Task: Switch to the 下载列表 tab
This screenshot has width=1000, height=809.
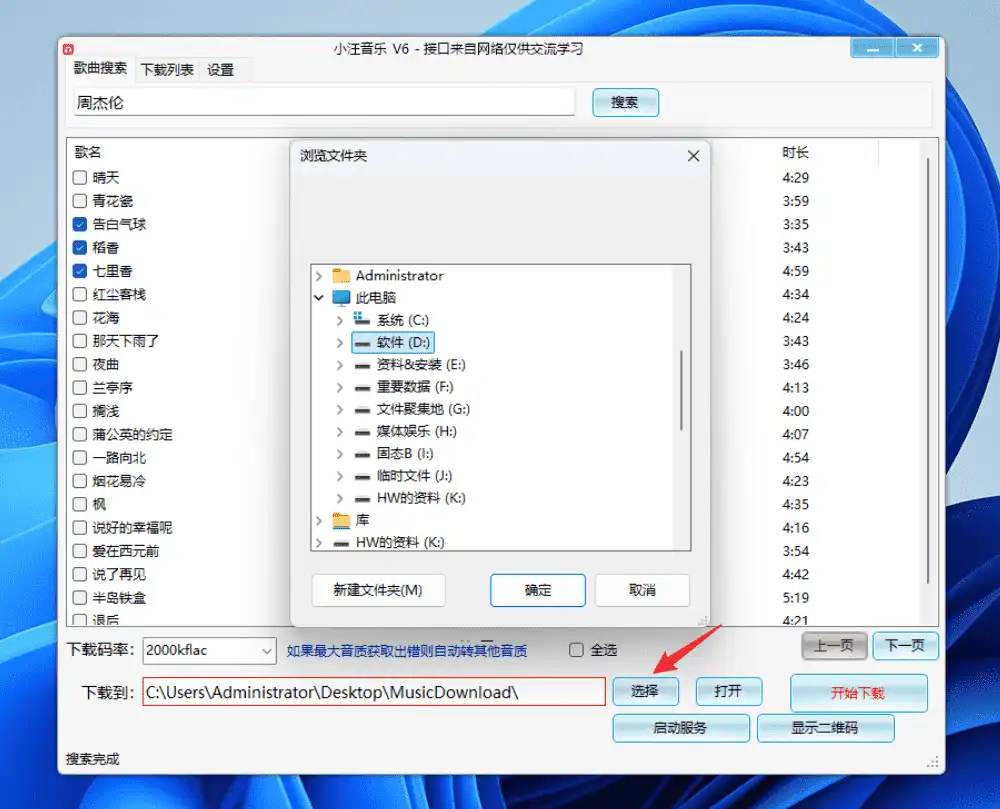Action: coord(166,69)
